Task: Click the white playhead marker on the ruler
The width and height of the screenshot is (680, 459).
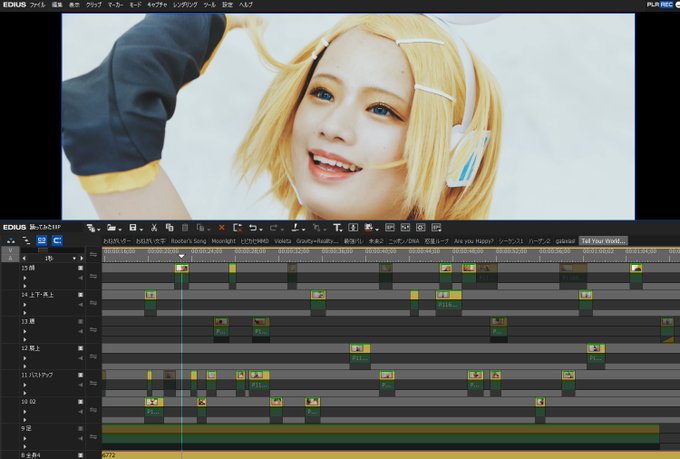Action: point(182,256)
